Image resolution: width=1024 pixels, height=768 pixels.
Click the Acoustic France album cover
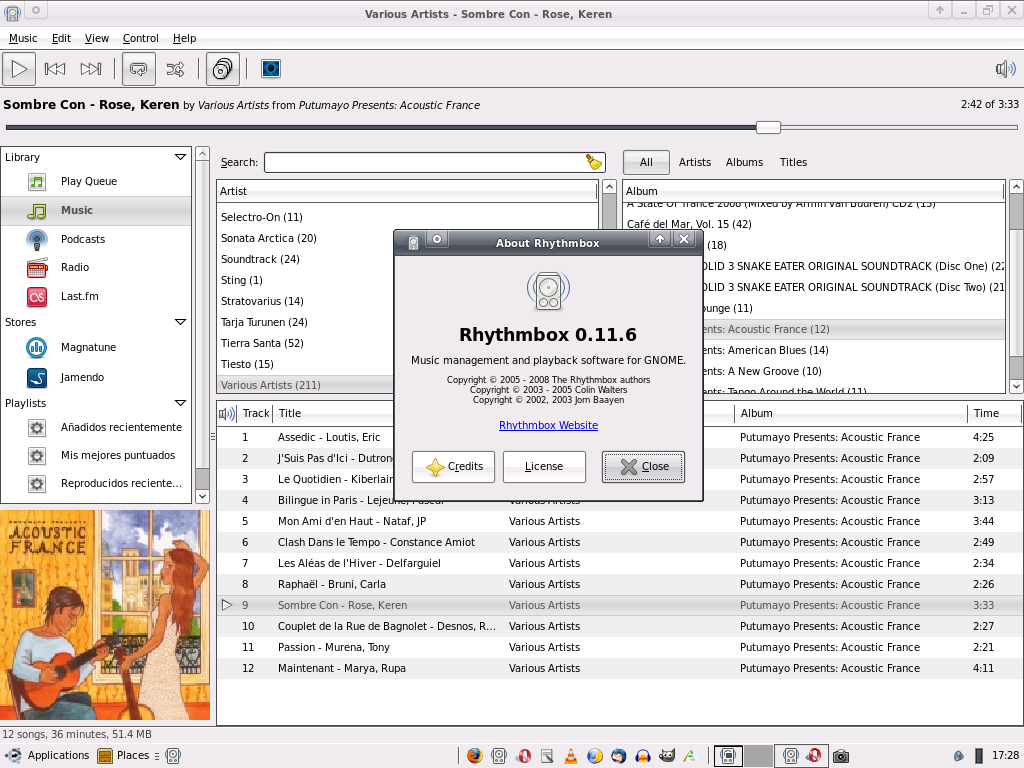[x=105, y=615]
